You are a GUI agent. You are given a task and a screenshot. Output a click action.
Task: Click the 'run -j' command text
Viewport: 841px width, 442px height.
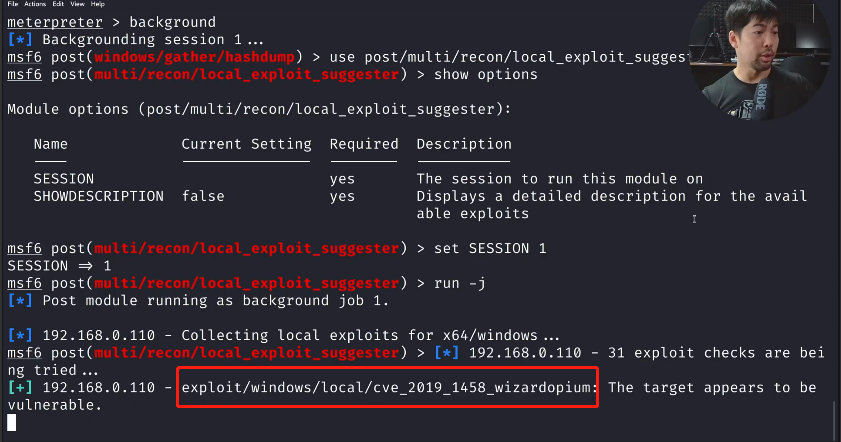pyautogui.click(x=459, y=282)
